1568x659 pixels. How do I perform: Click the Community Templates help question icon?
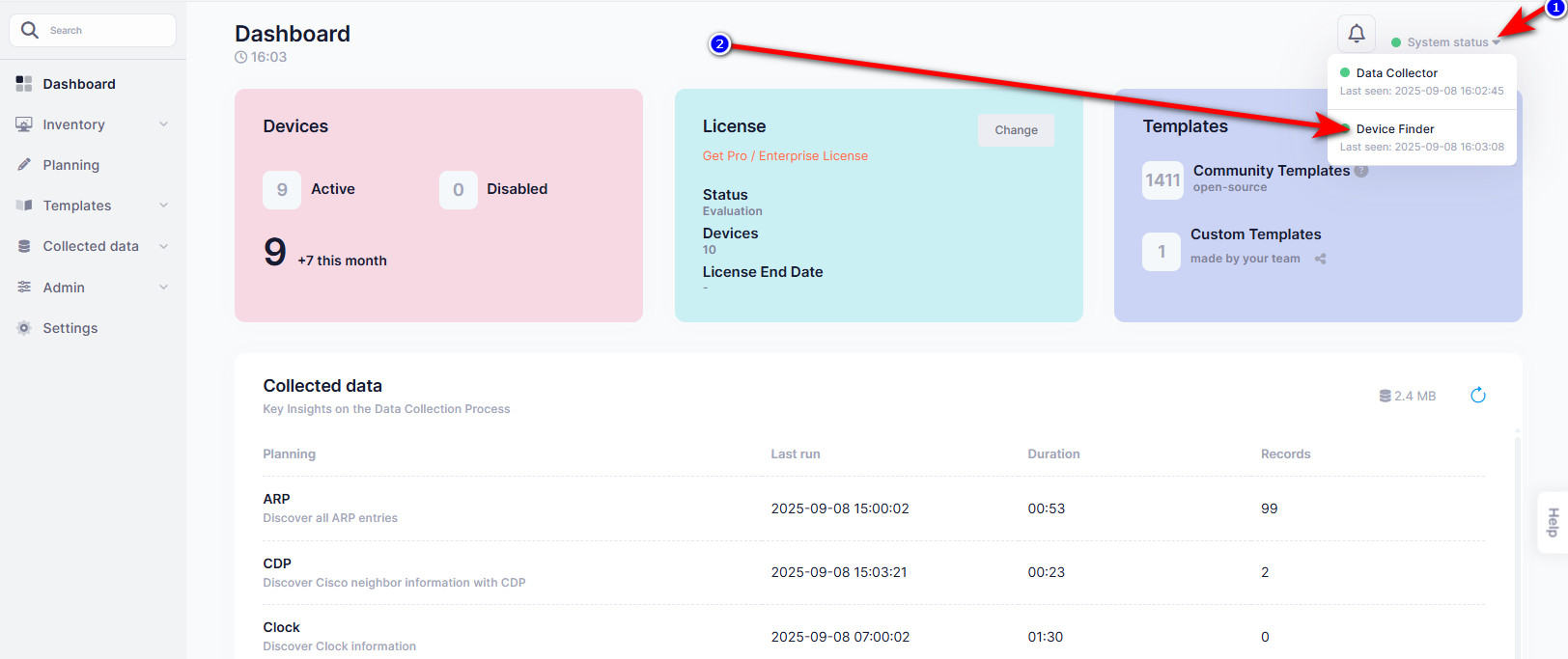point(1361,171)
